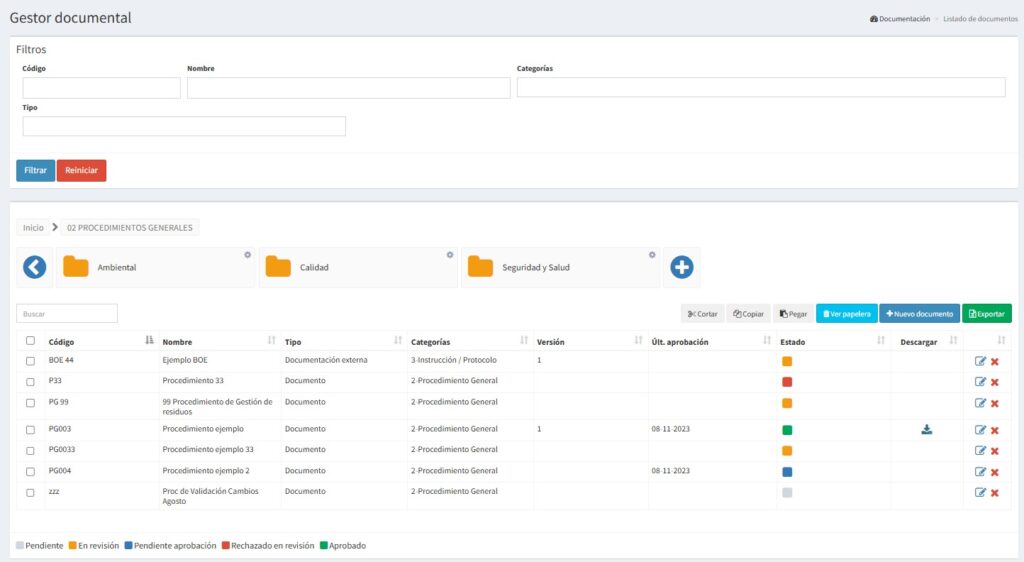The image size is (1024, 562).
Task: Click the Copiar button
Action: (748, 314)
